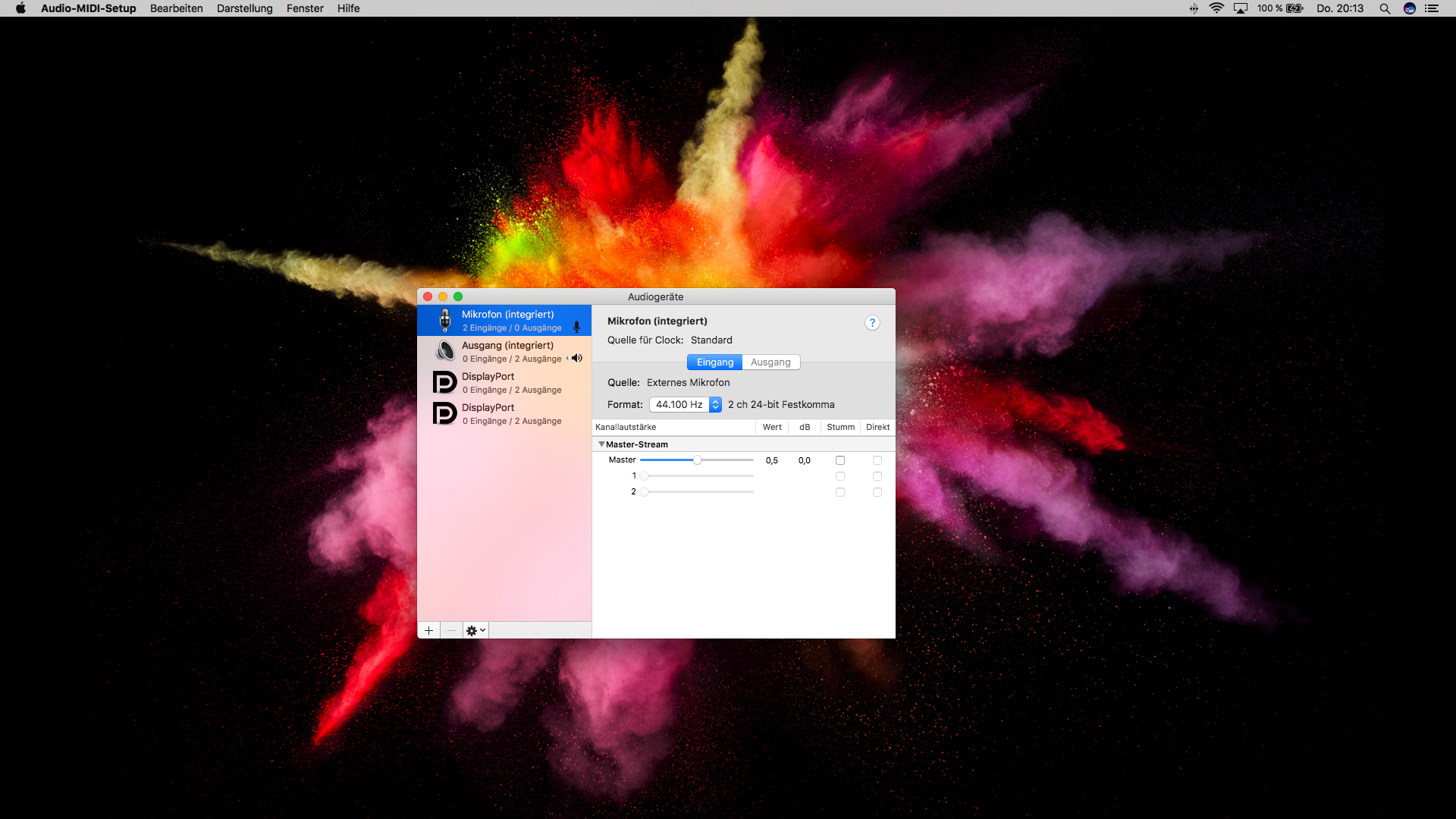Open Spotlight search in menu bar
The width and height of the screenshot is (1456, 819).
[1385, 8]
